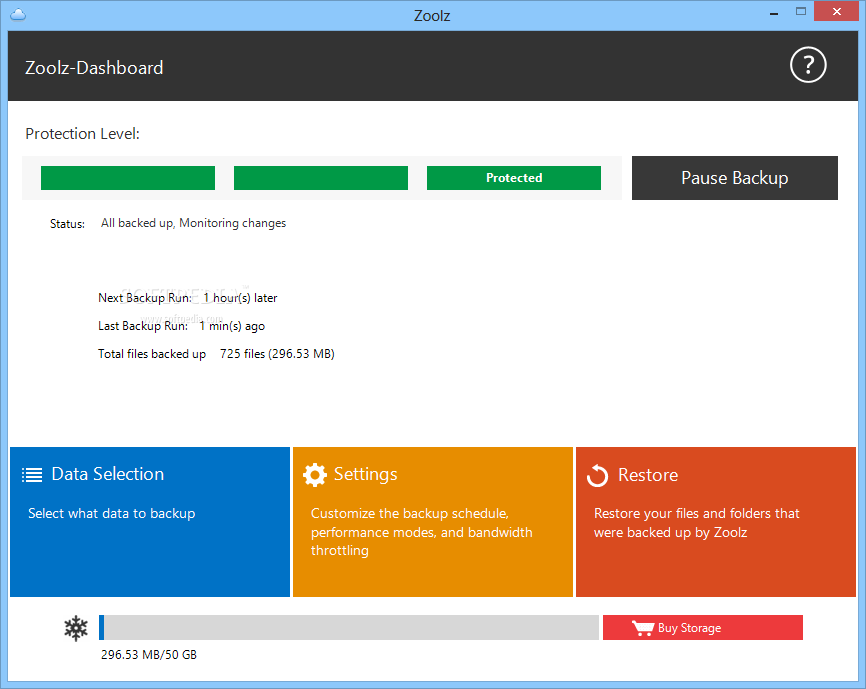Click the first green protection level segment

[128, 178]
